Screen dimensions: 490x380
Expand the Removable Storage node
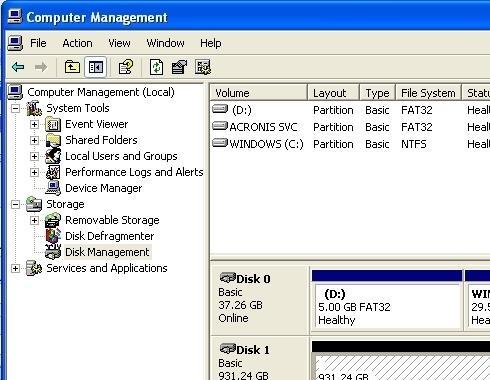click(34, 220)
